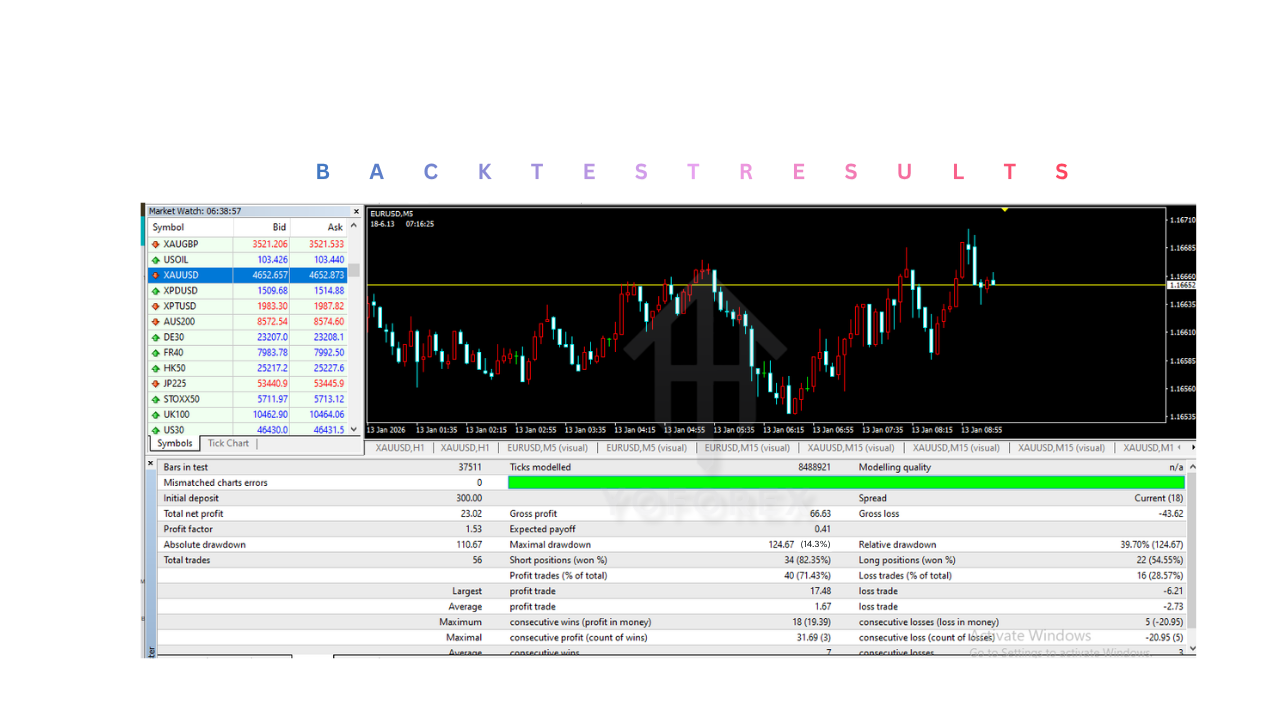1280x720 pixels.
Task: Open the Symbols tab
Action: [x=174, y=443]
